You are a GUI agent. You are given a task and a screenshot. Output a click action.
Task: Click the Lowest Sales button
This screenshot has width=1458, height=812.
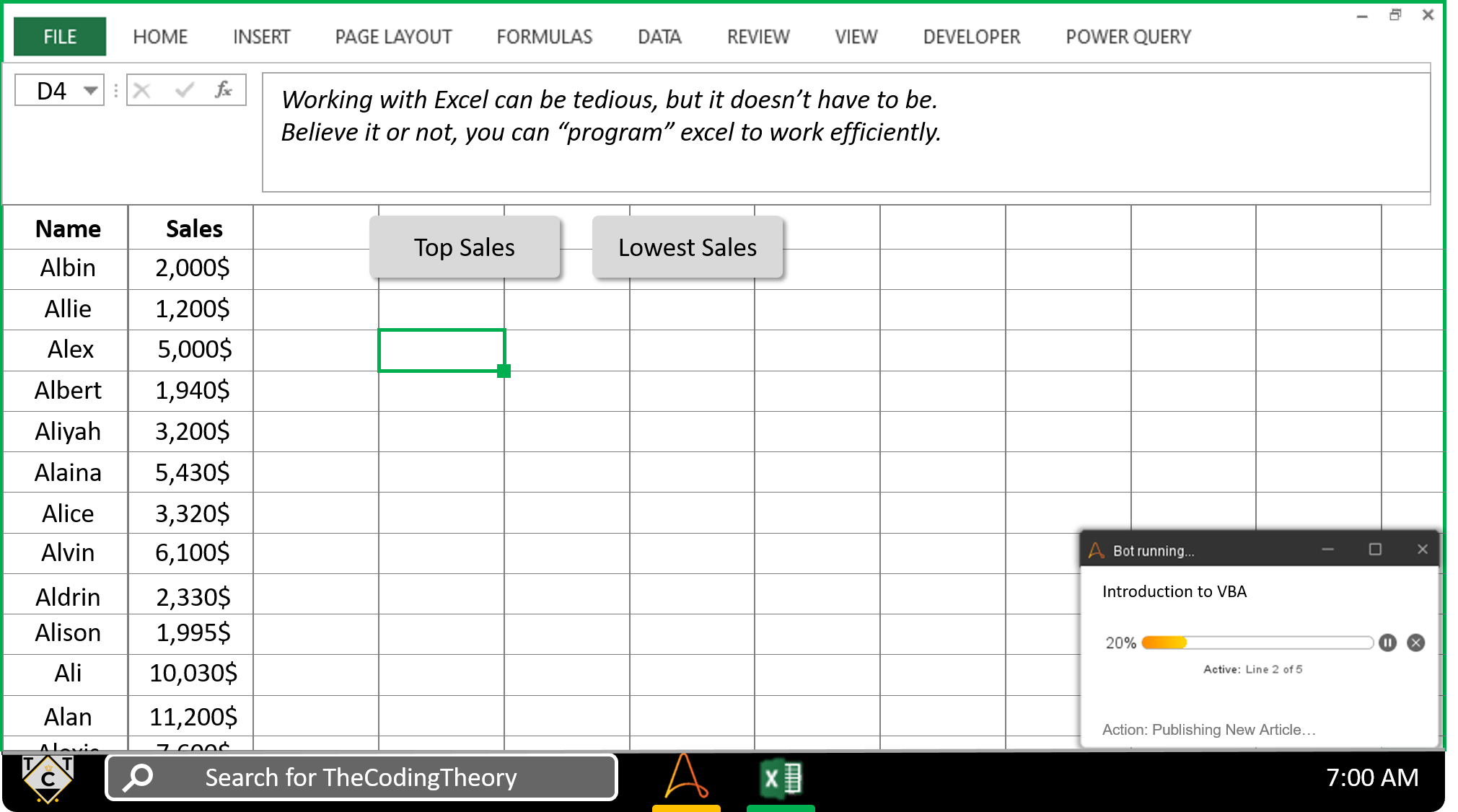687,247
